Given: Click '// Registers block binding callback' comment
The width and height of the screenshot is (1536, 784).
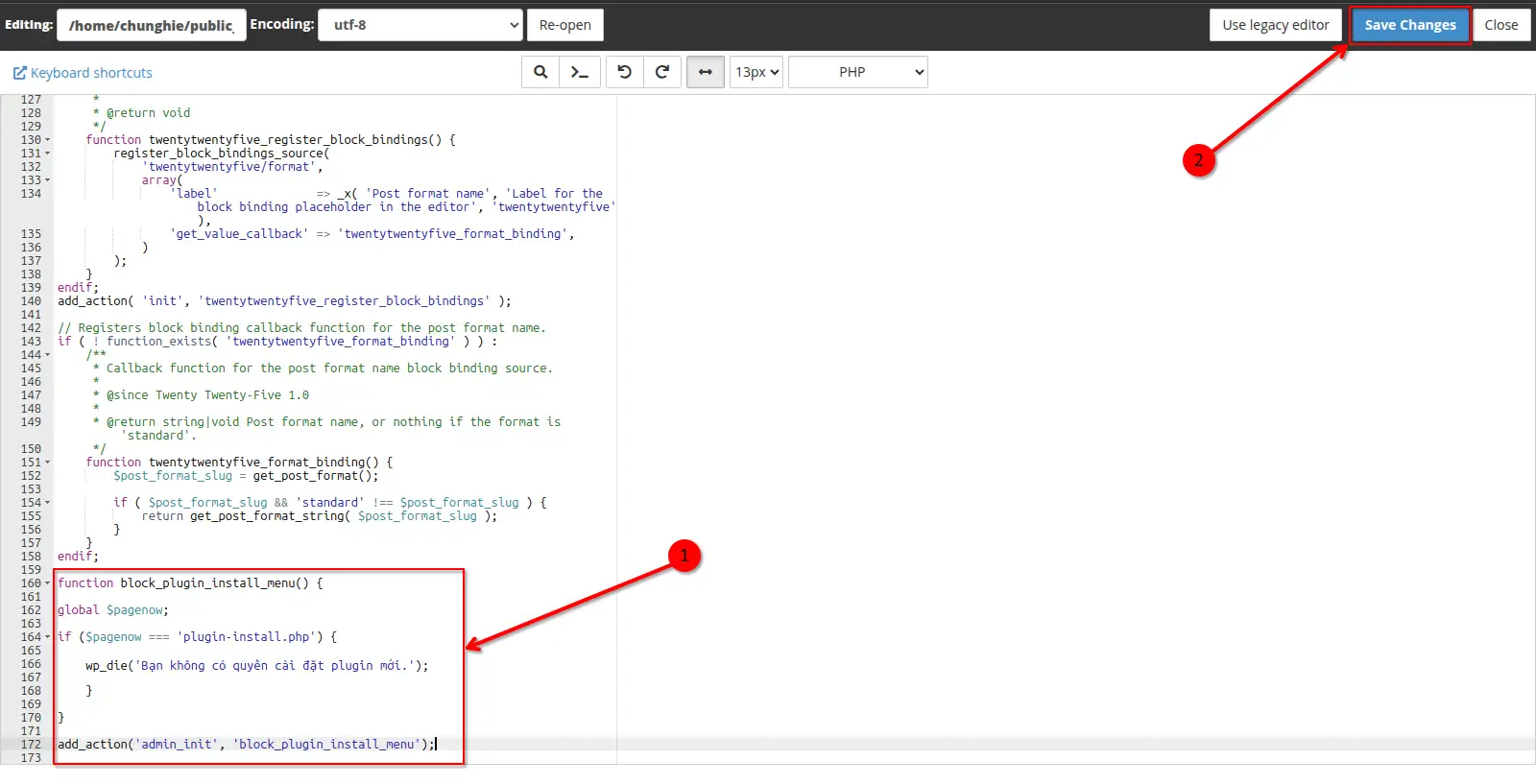Looking at the screenshot, I should pos(301,328).
